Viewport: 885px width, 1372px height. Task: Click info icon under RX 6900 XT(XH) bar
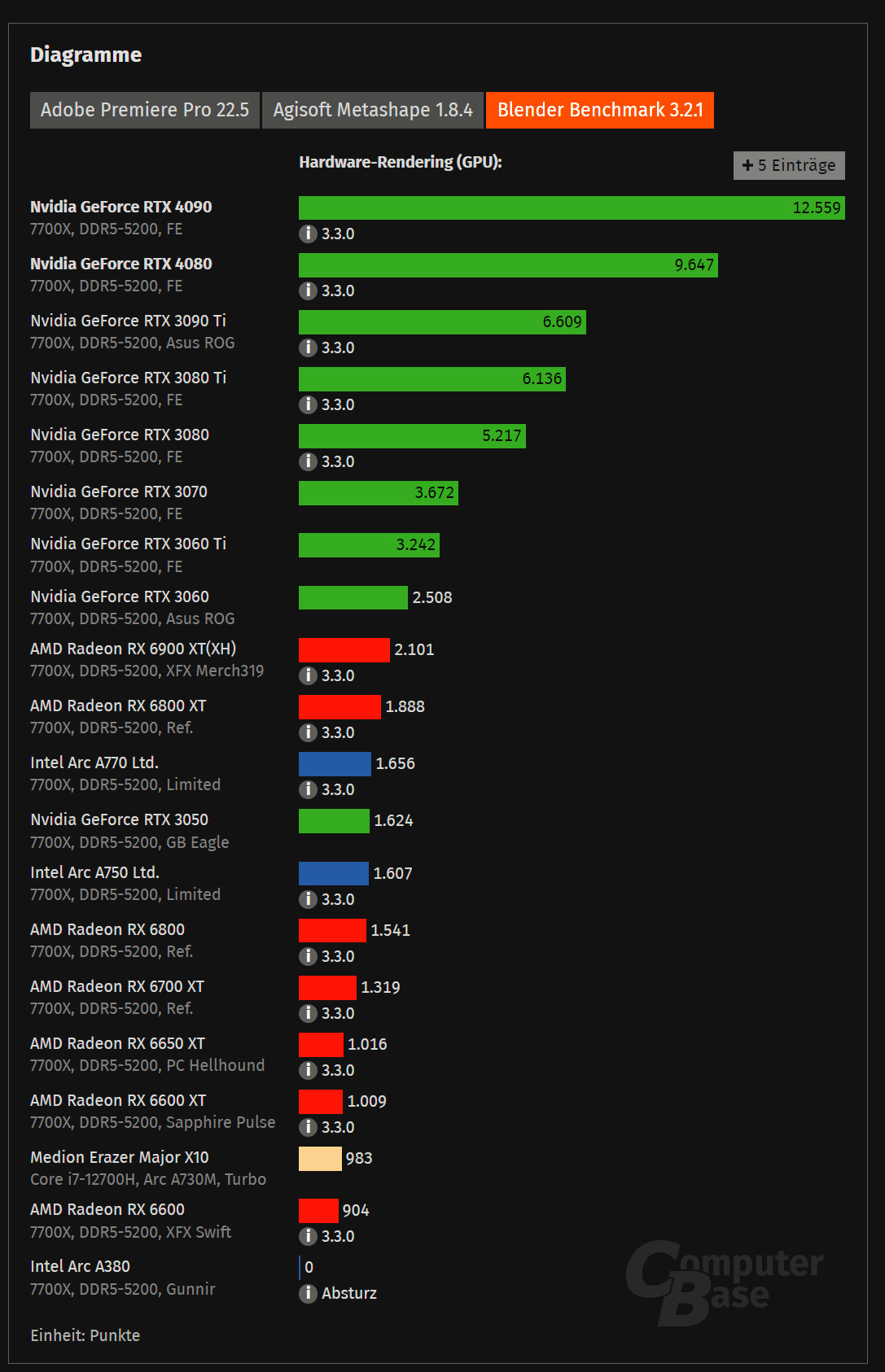(x=308, y=675)
